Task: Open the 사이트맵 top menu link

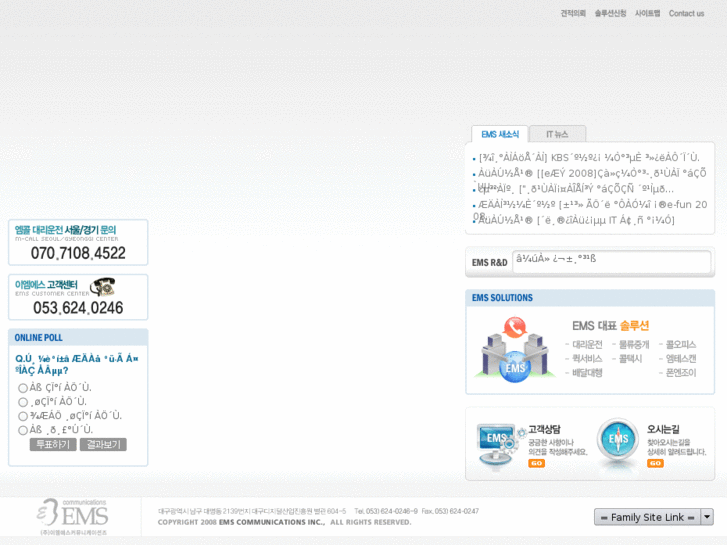Action: [647, 13]
